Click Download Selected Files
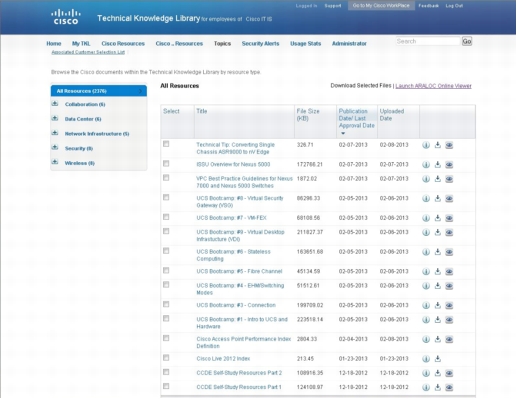 (361, 86)
